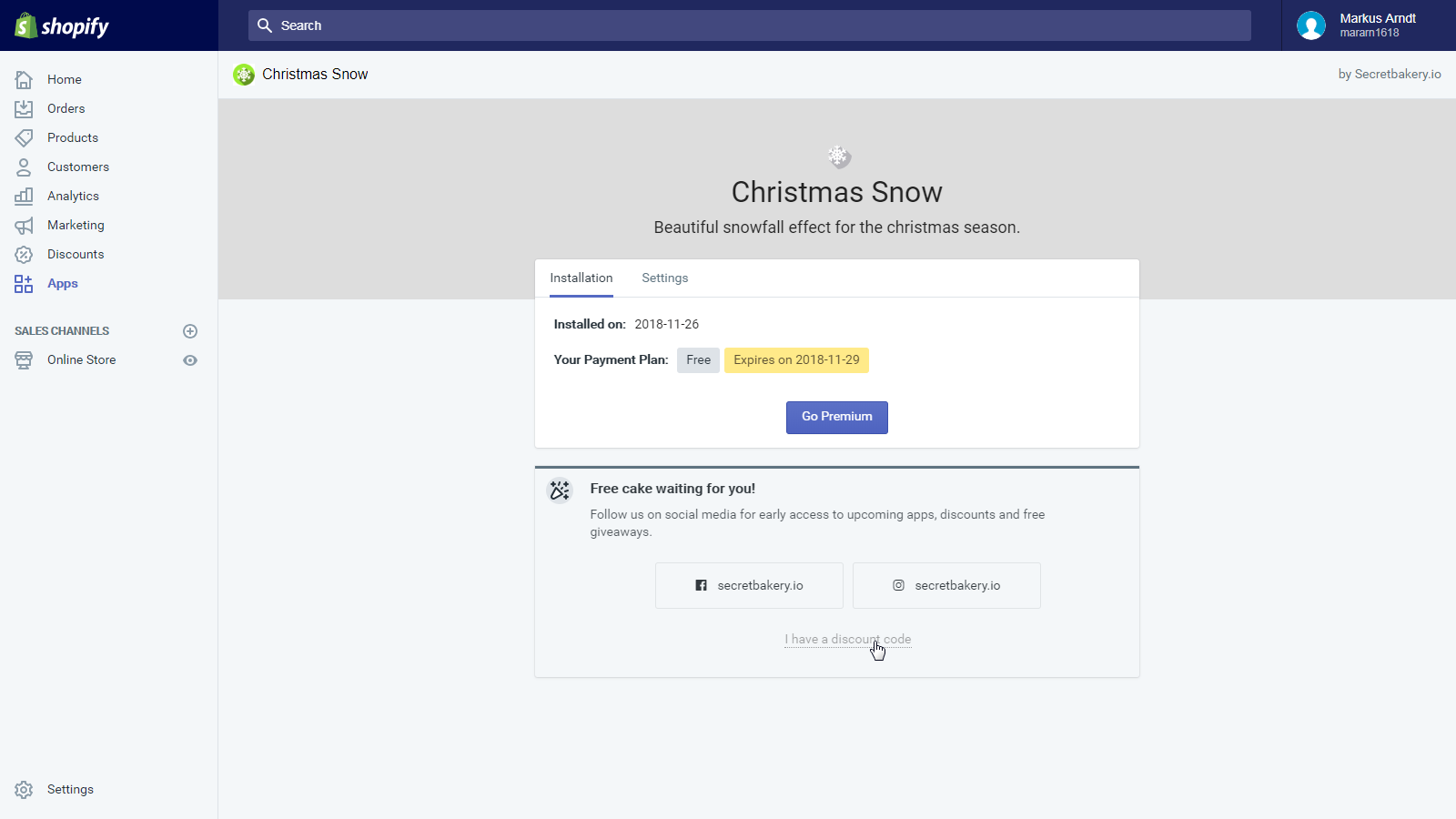The image size is (1456, 819).
Task: Click the secretbakery.io Facebook card
Action: [x=748, y=585]
